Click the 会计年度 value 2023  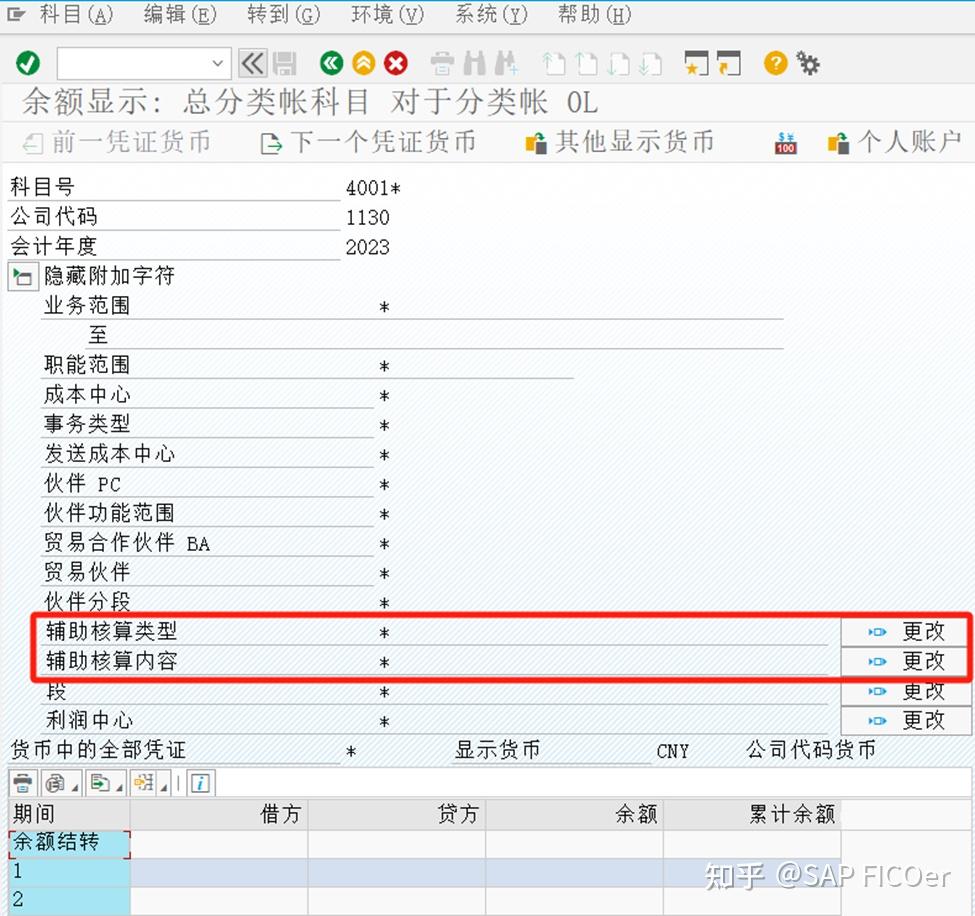pyautogui.click(x=368, y=248)
